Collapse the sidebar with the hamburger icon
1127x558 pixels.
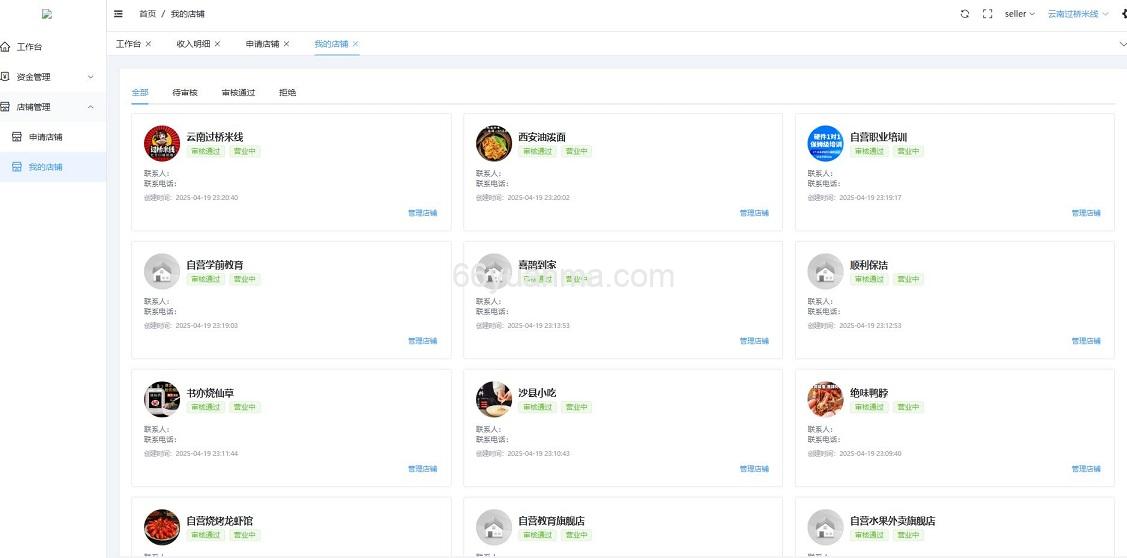[119, 14]
